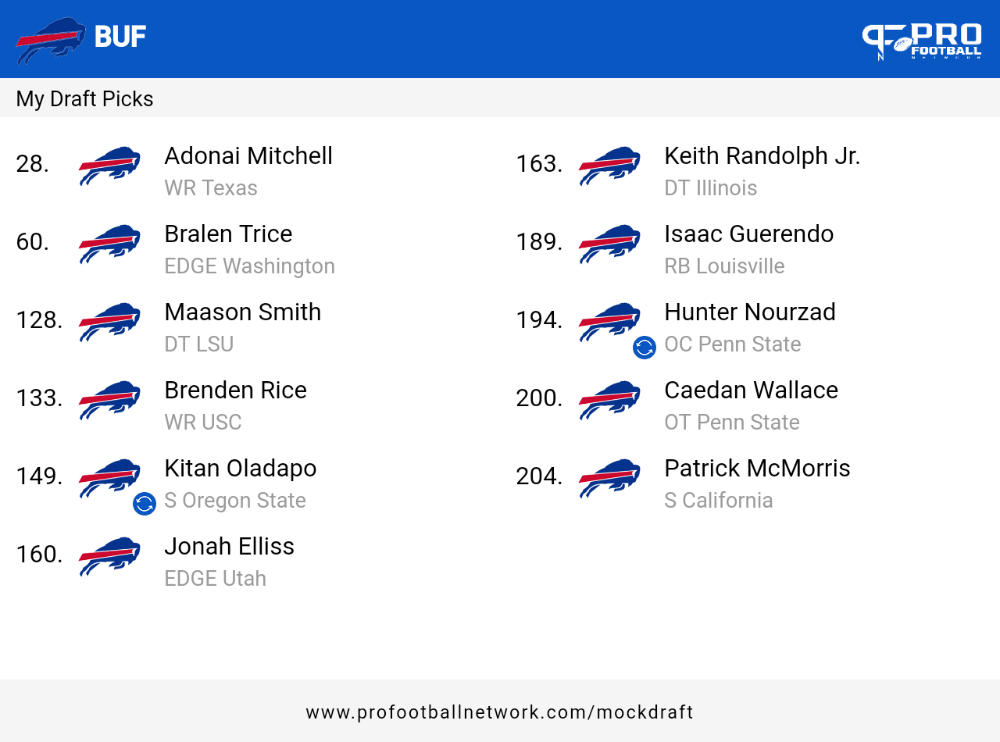Click Bills logo next to pick 204
1000x742 pixels.
coord(610,477)
